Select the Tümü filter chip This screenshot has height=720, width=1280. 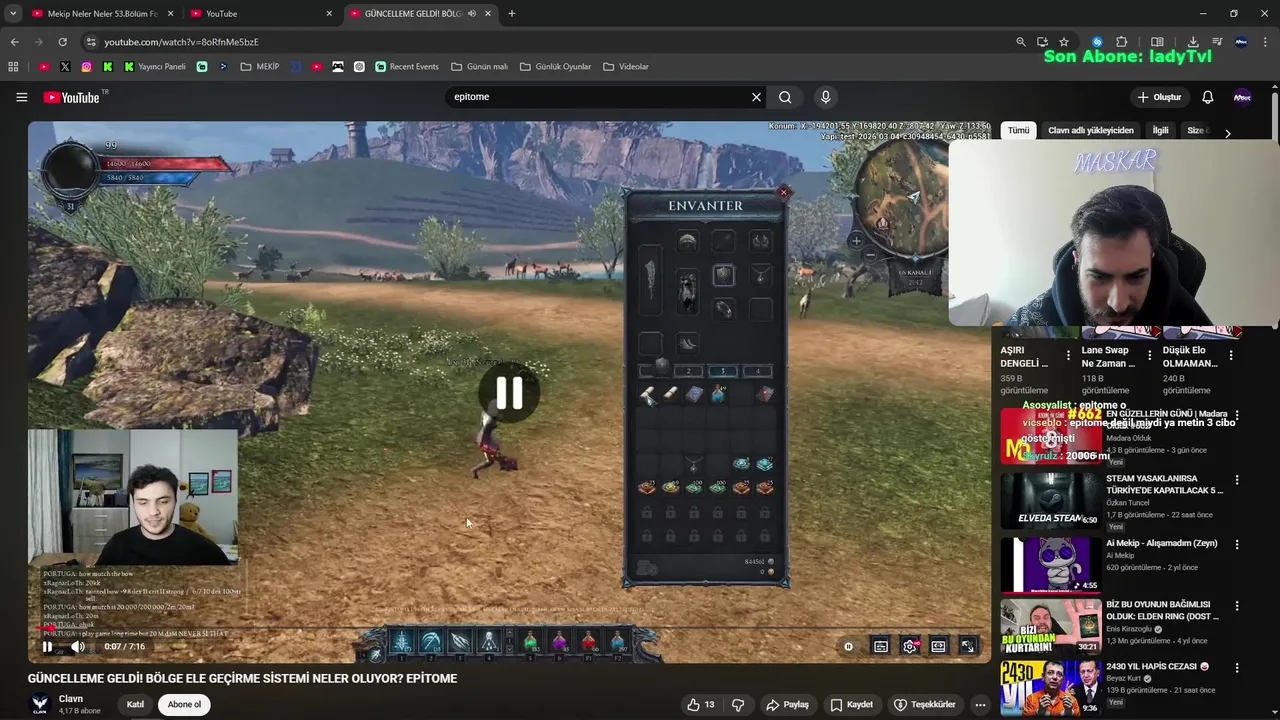coord(1018,130)
